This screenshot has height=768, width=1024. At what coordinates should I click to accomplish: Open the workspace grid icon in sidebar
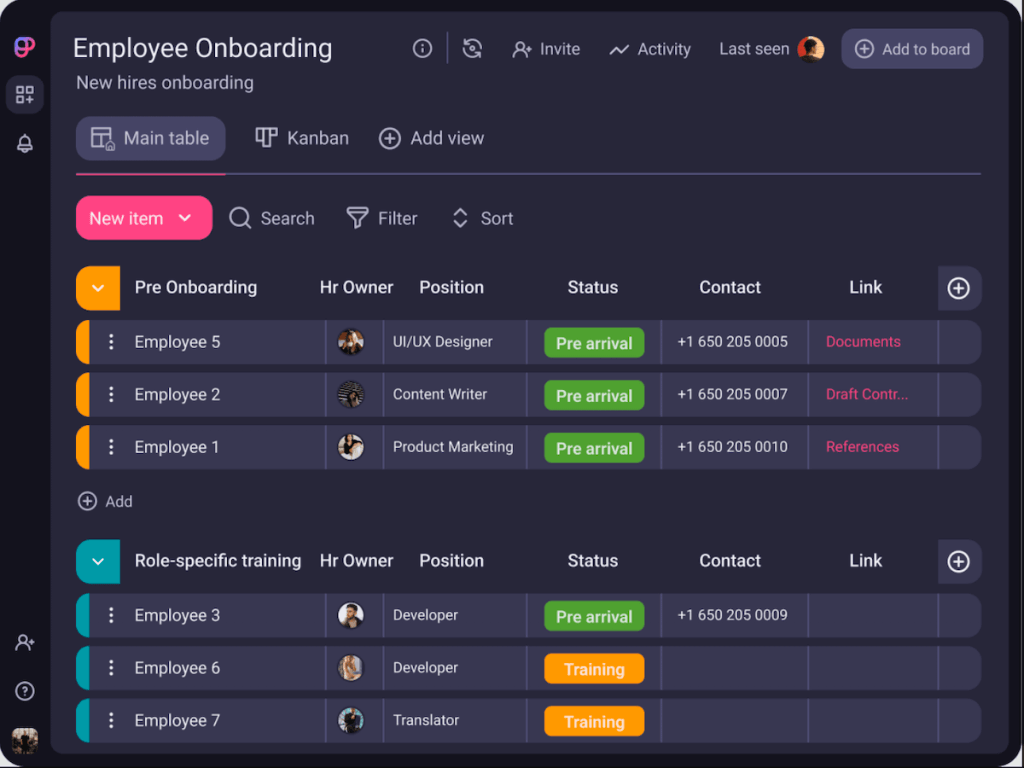pyautogui.click(x=25, y=95)
